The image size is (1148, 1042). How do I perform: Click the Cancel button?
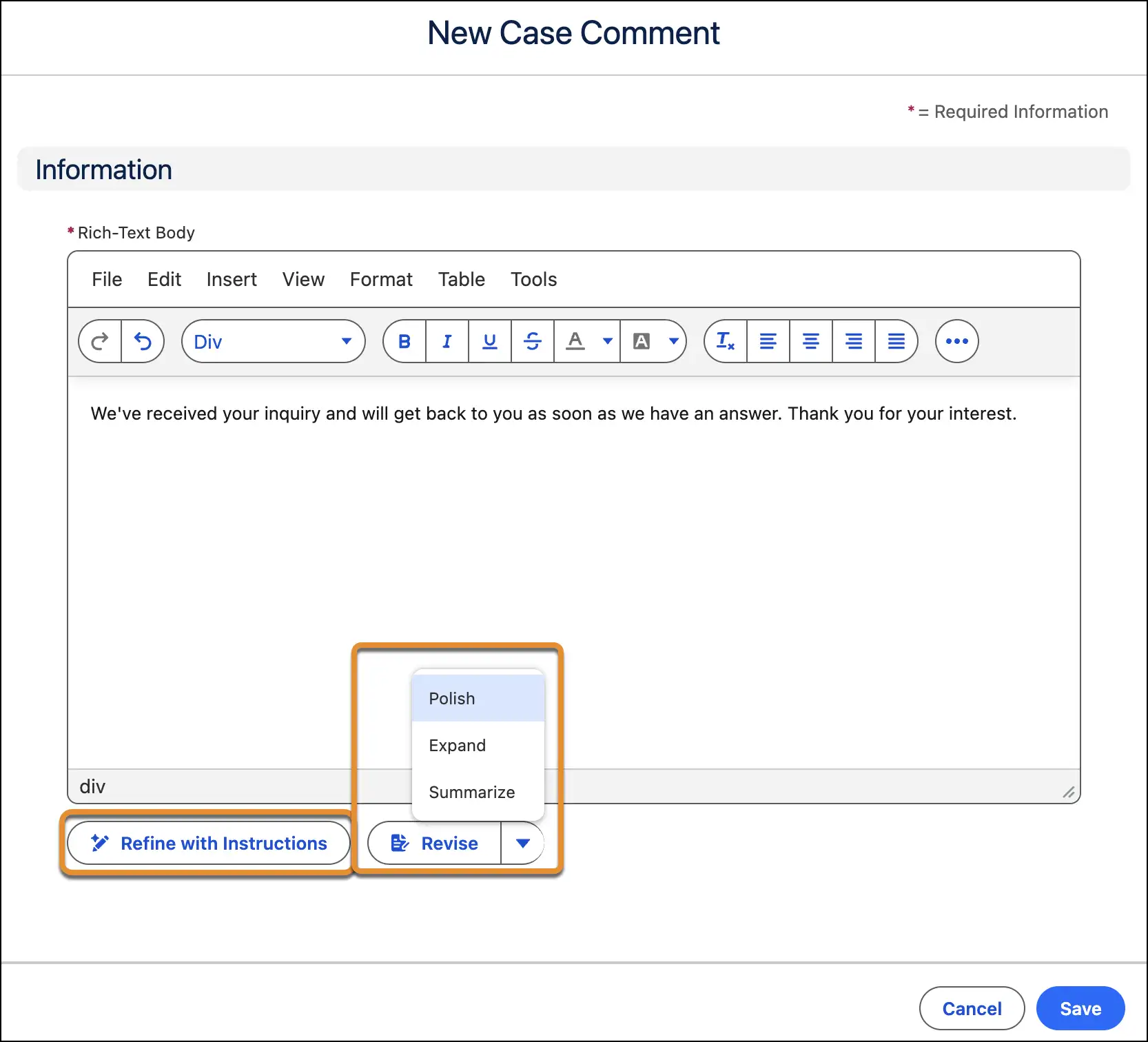tap(972, 1008)
